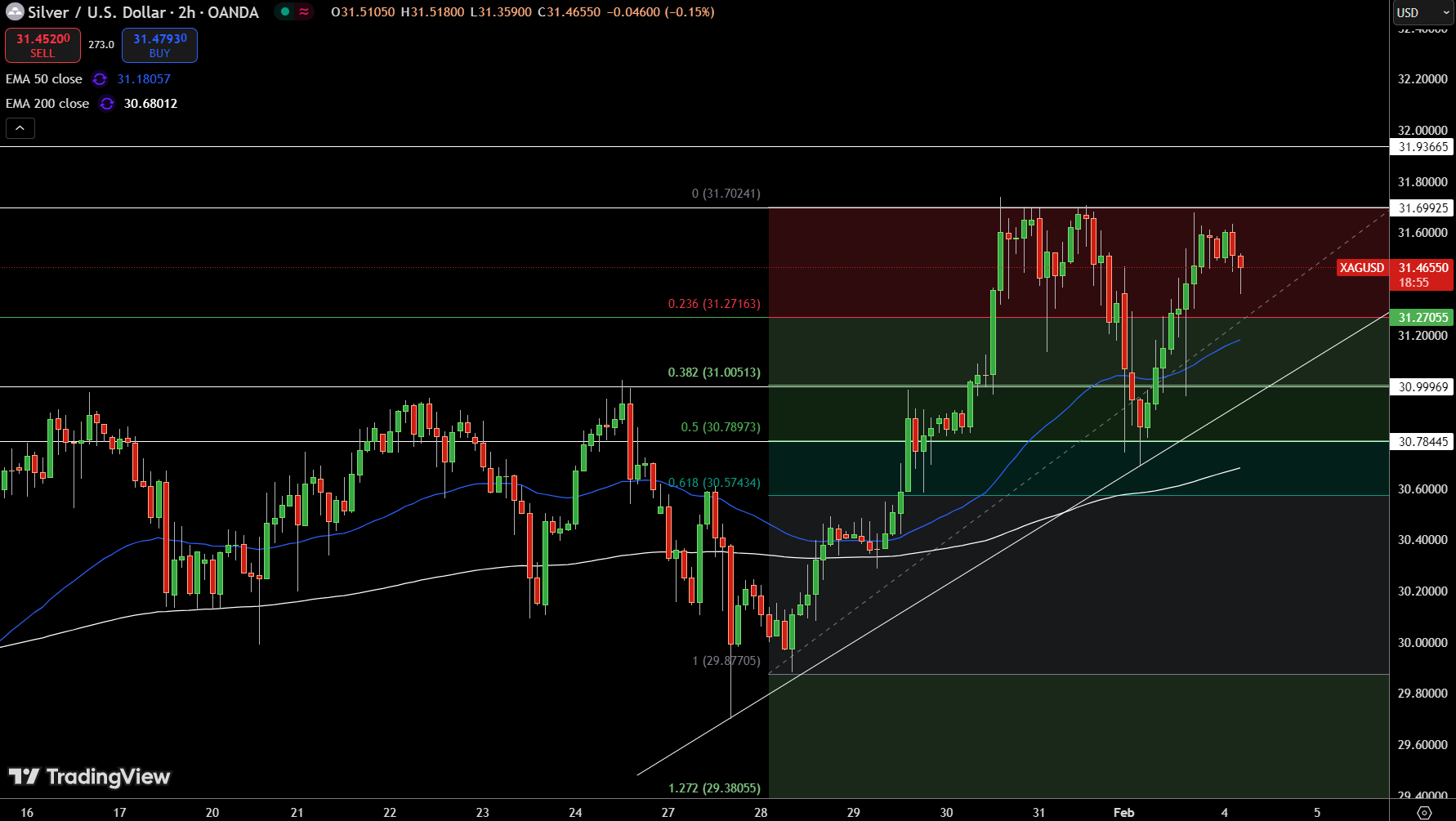Click date 28 on the time axis

point(761,812)
